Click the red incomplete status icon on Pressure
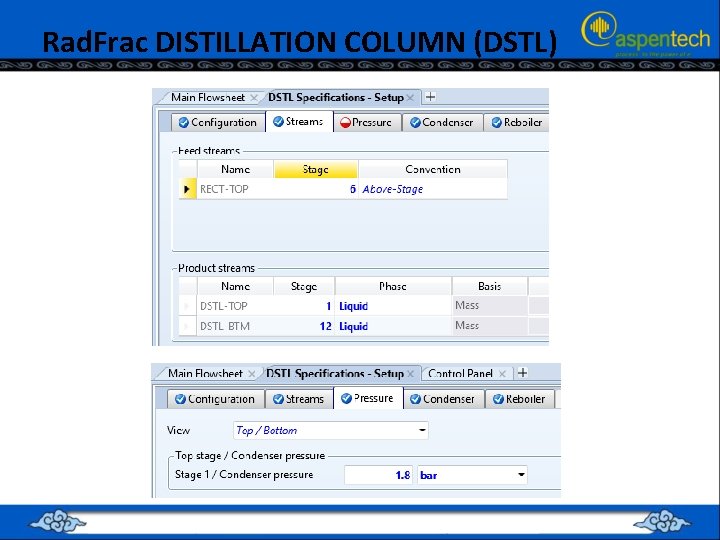The image size is (720, 540). [345, 123]
